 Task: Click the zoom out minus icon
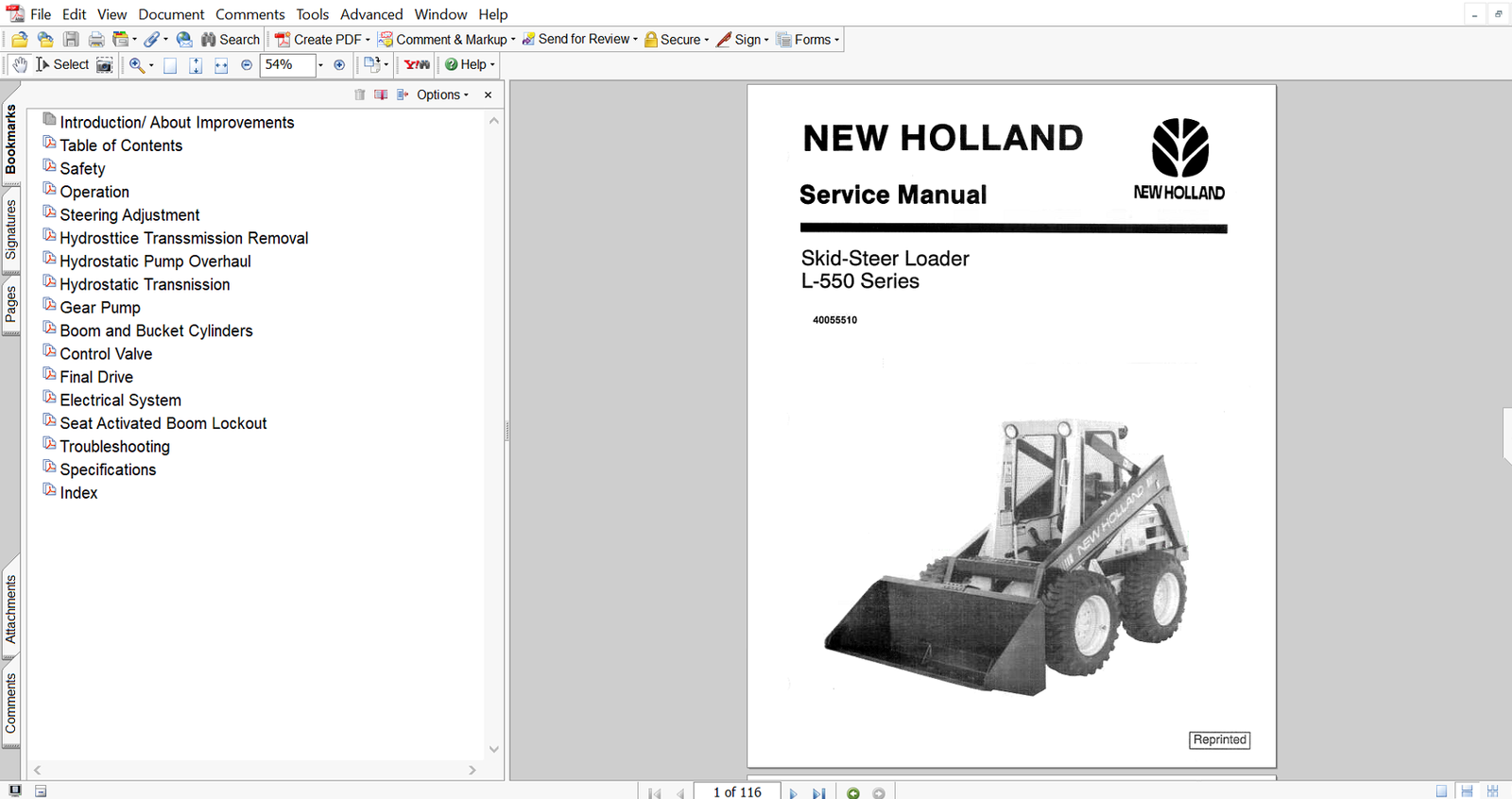[247, 65]
